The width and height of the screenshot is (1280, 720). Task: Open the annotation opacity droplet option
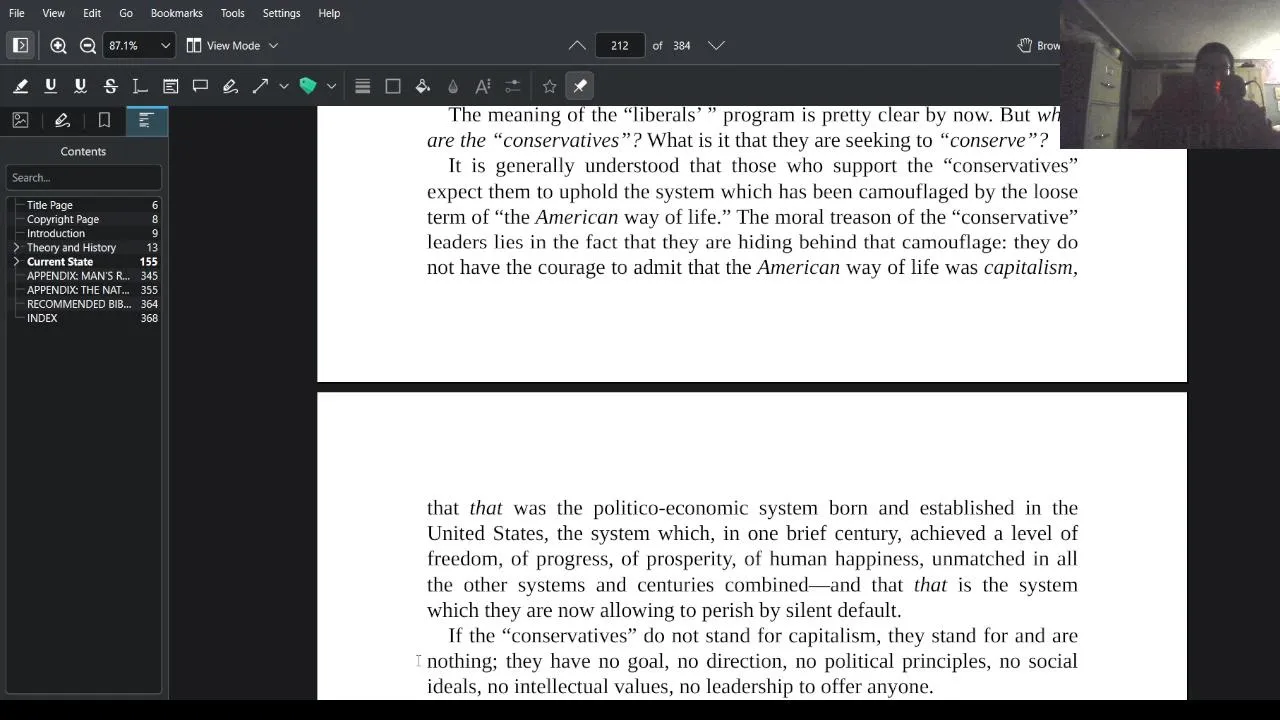(x=453, y=86)
